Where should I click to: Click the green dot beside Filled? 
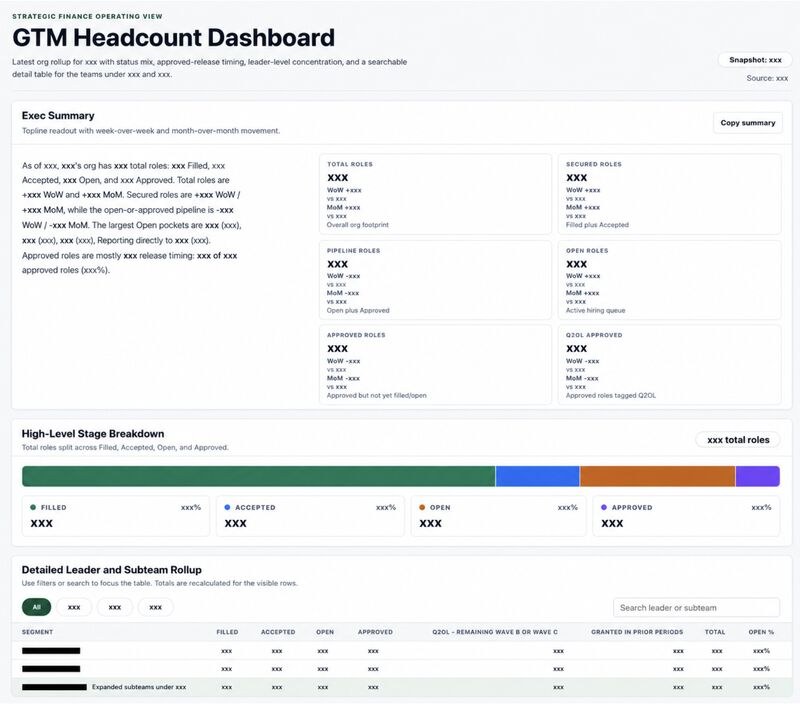tap(33, 507)
